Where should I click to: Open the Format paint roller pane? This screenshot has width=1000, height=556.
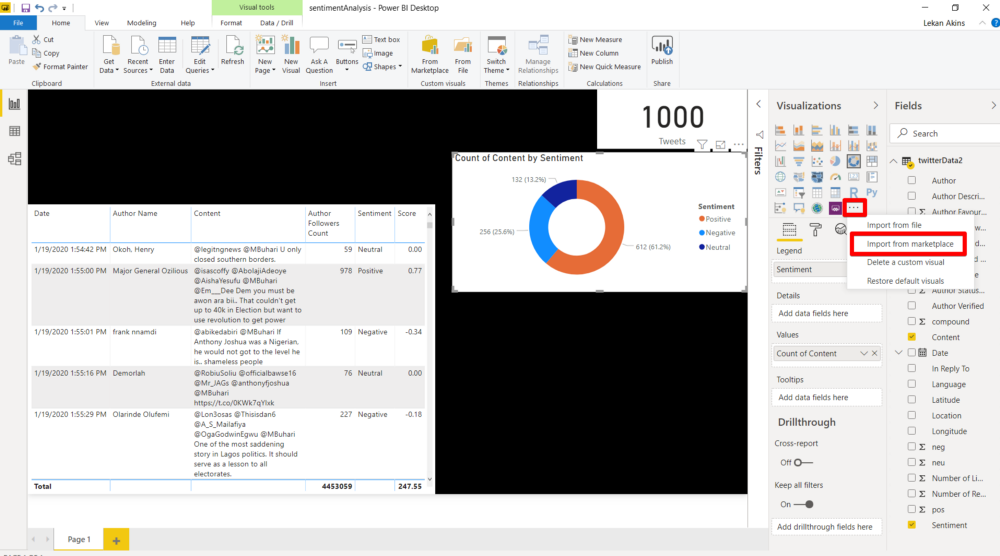[816, 230]
